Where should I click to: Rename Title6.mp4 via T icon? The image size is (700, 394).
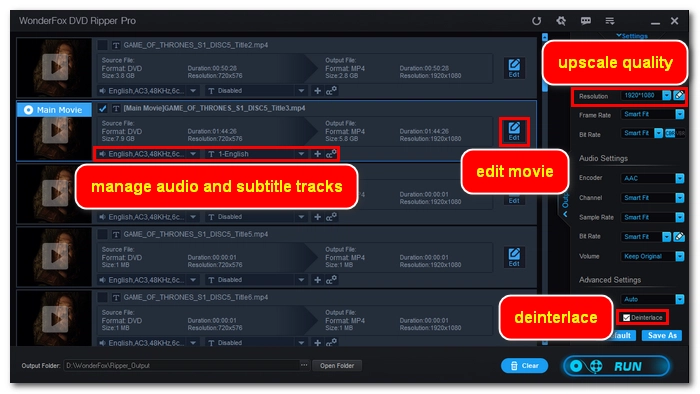pyautogui.click(x=116, y=297)
